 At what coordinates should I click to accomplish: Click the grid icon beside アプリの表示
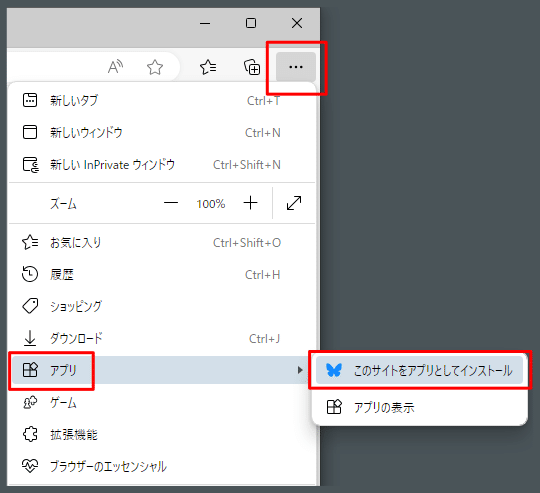[334, 407]
